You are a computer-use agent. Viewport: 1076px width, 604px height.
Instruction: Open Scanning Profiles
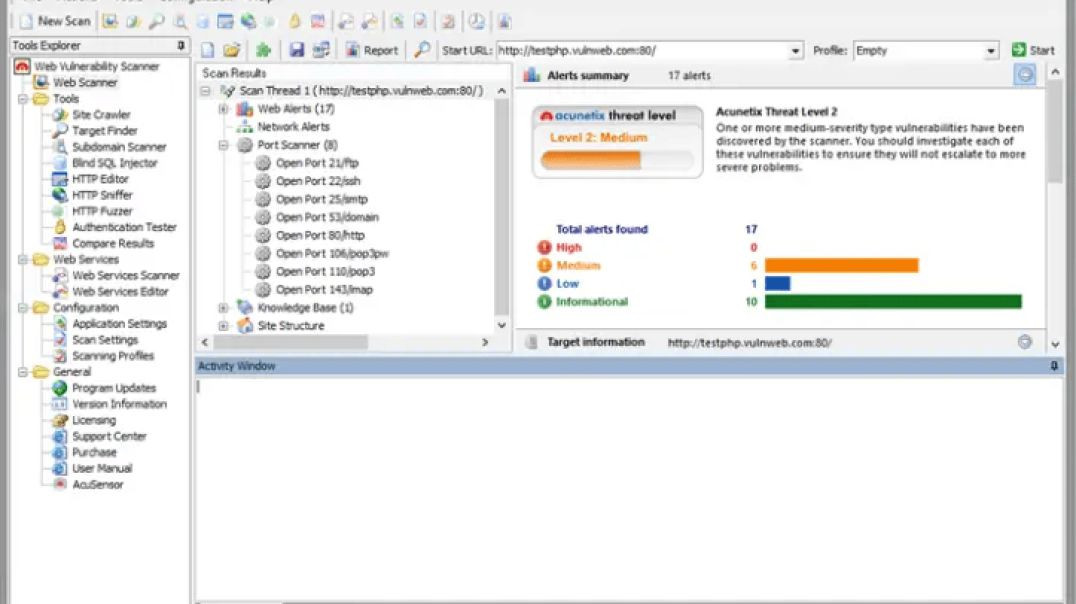[113, 356]
